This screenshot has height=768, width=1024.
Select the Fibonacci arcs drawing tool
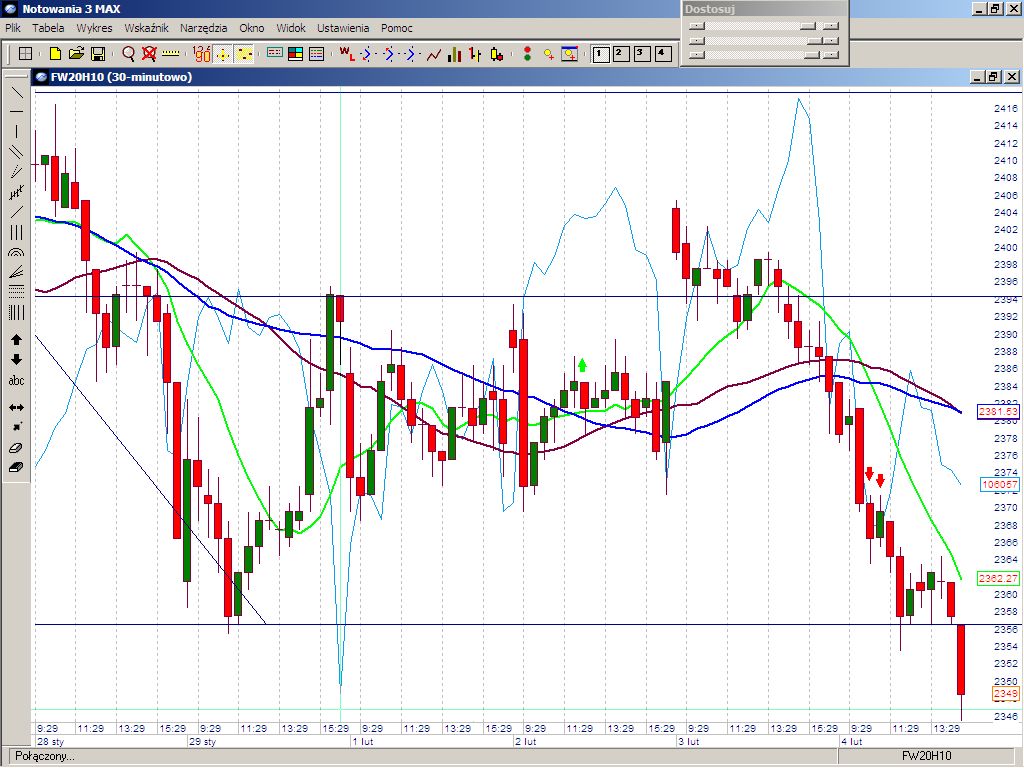(x=16, y=253)
